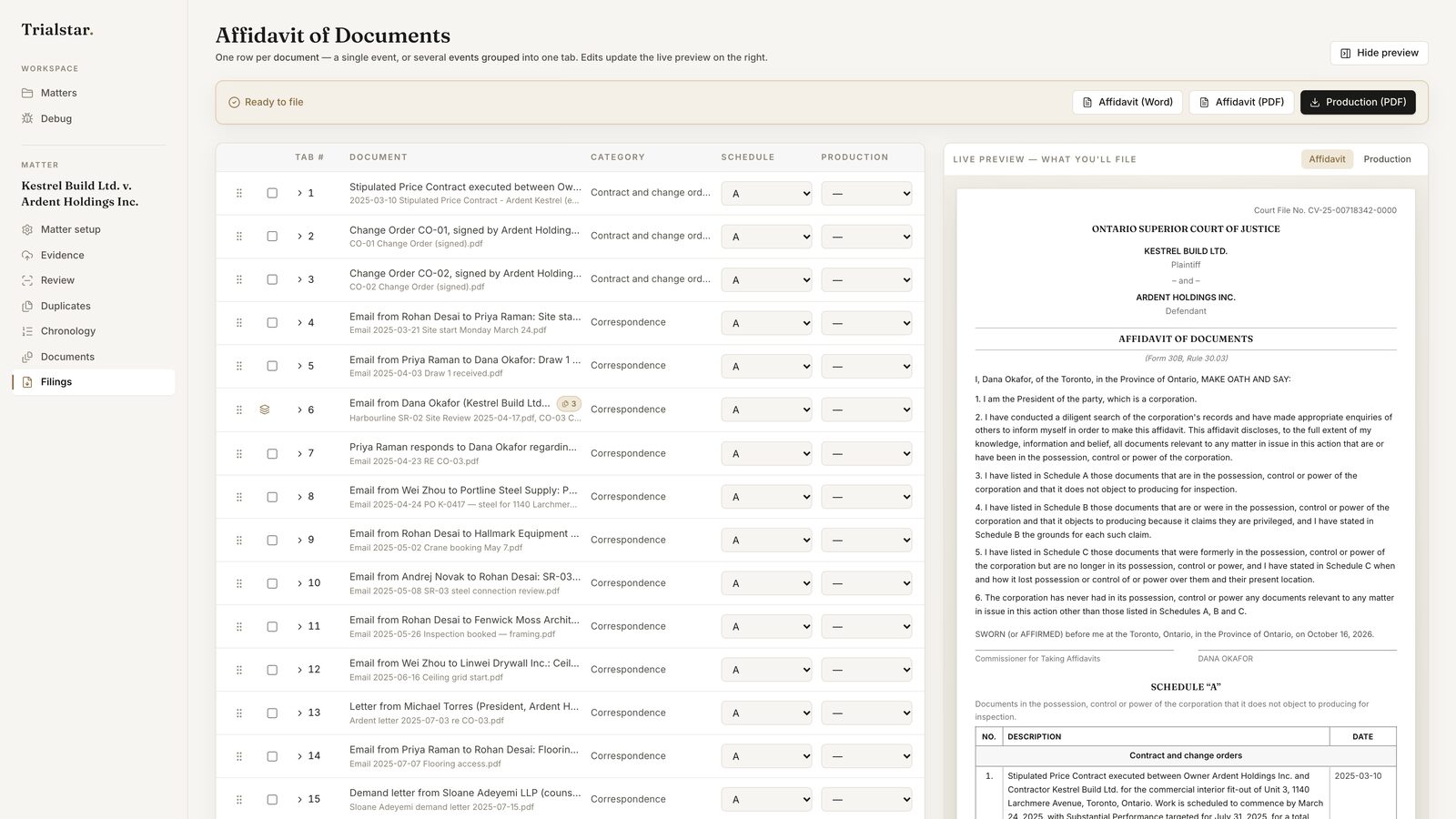Viewport: 1456px width, 819px height.
Task: Click the Chronology list icon
Action: pos(27,331)
